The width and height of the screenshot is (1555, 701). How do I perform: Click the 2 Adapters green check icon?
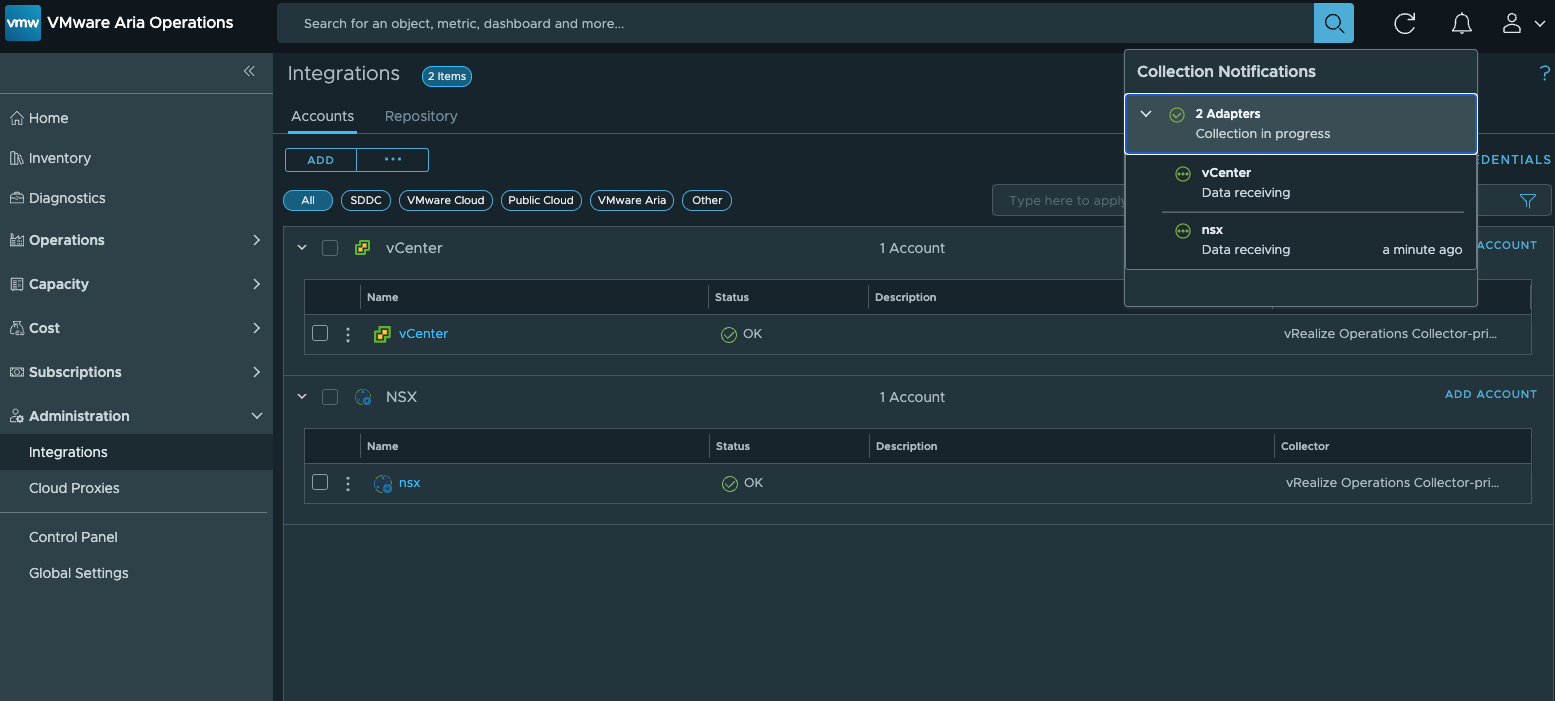point(1177,115)
